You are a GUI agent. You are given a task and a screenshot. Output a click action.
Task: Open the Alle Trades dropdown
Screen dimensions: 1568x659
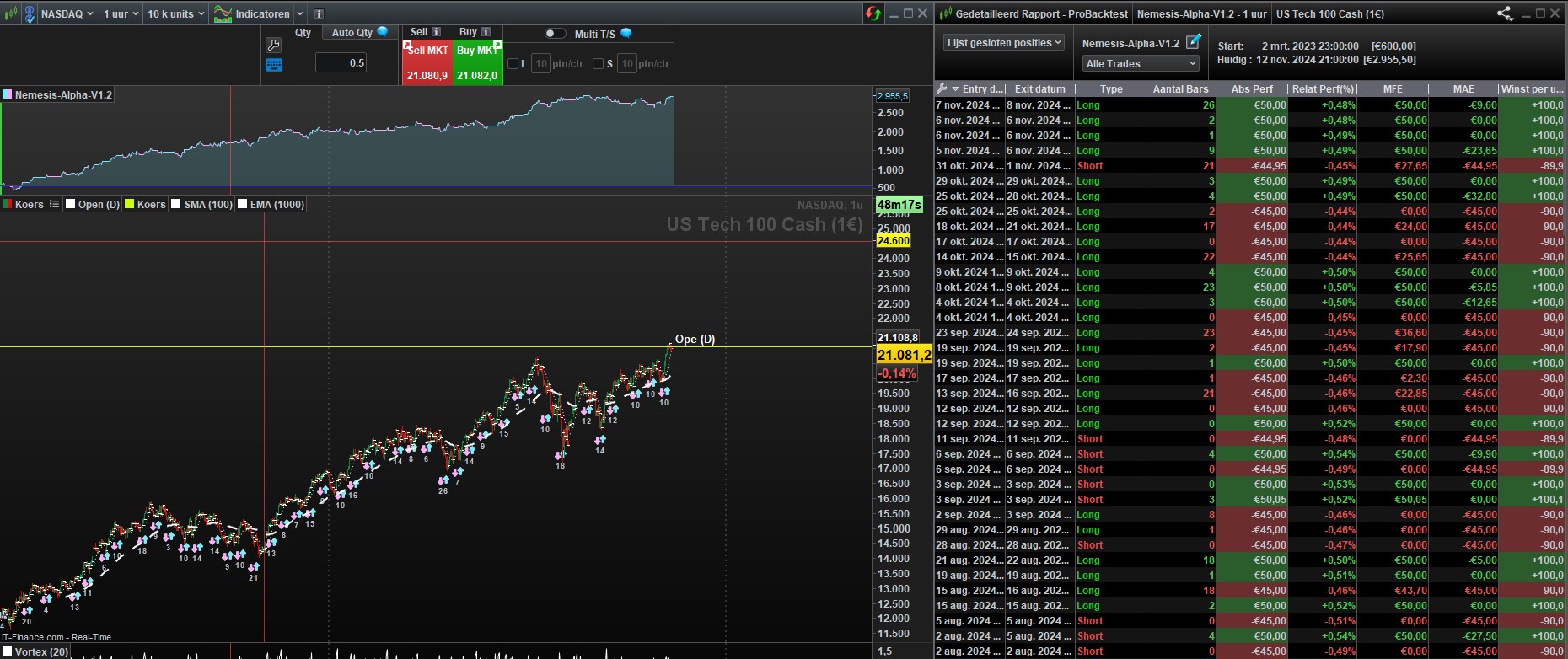[1141, 63]
